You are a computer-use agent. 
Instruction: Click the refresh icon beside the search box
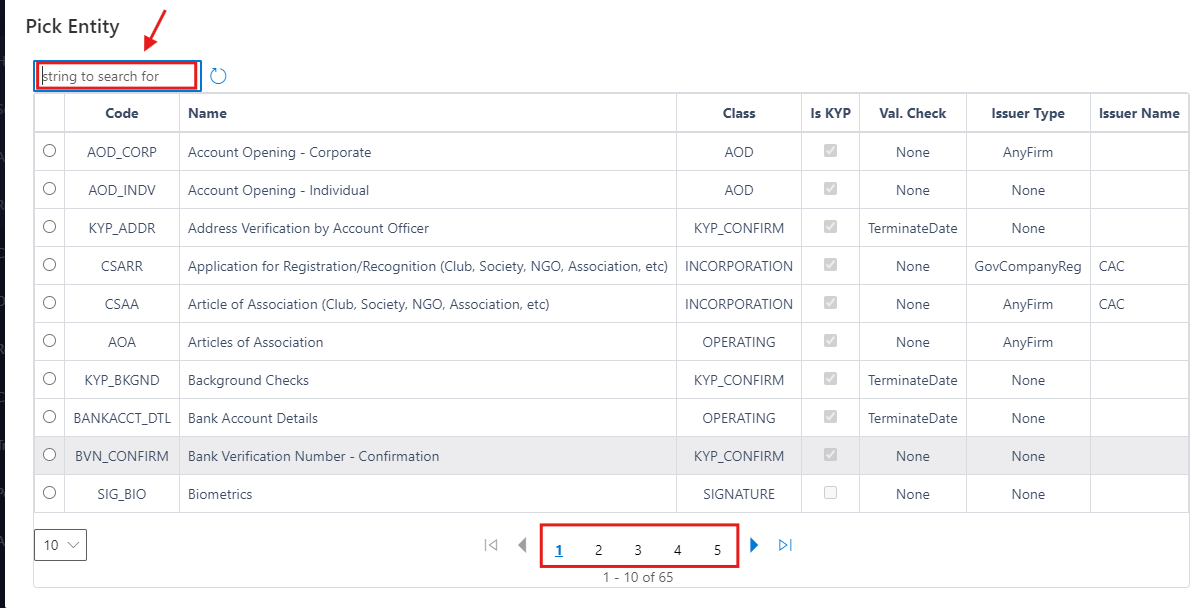(x=218, y=75)
